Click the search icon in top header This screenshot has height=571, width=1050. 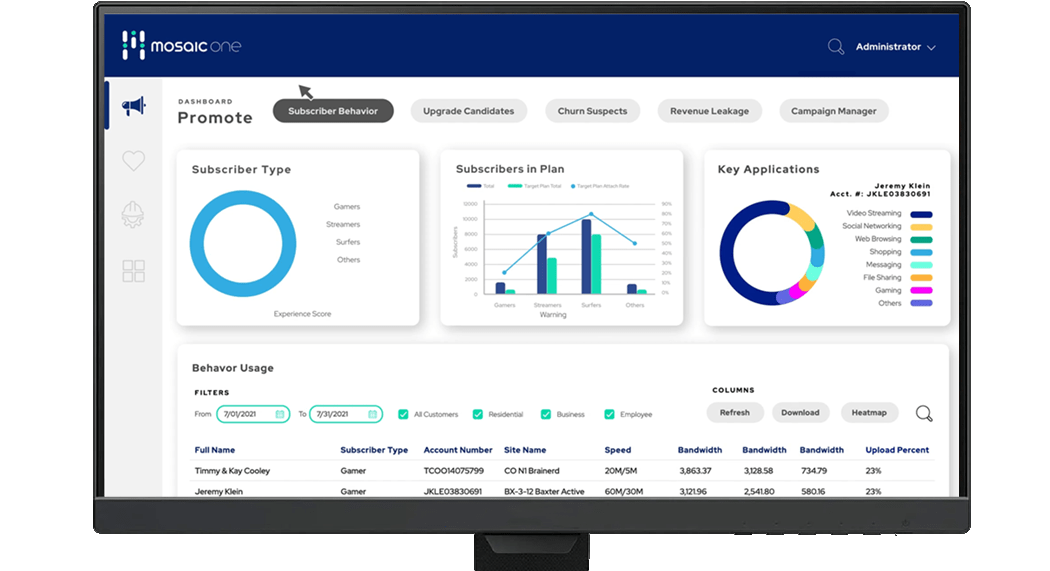836,47
